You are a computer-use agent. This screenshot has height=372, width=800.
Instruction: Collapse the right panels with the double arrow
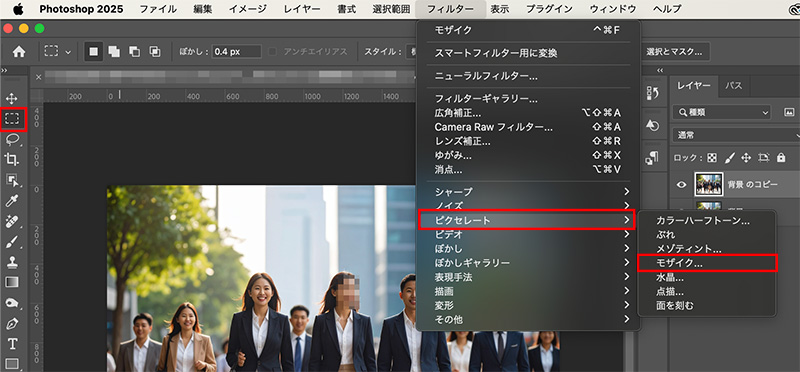coord(660,70)
